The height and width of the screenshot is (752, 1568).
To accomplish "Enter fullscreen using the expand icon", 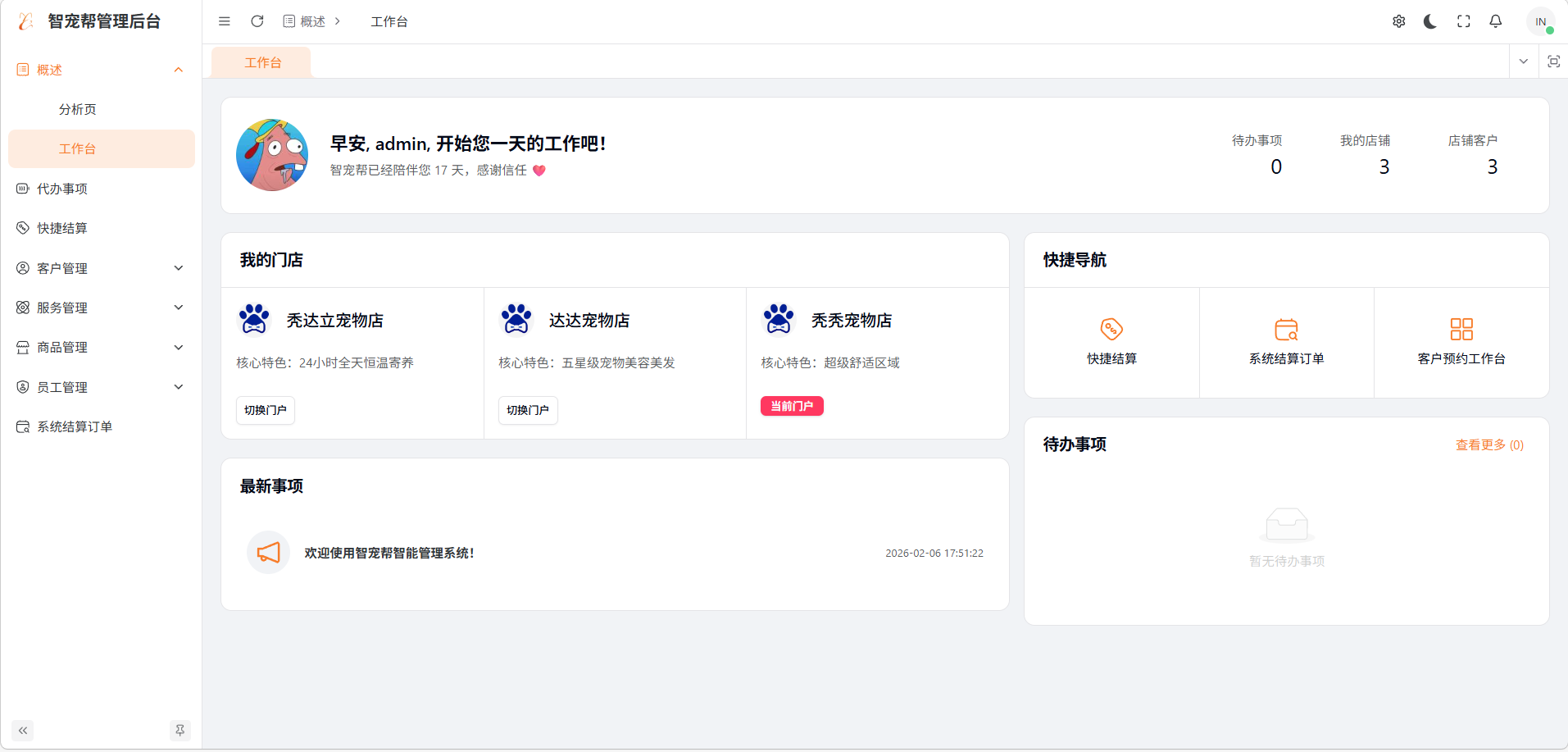I will pyautogui.click(x=1464, y=21).
